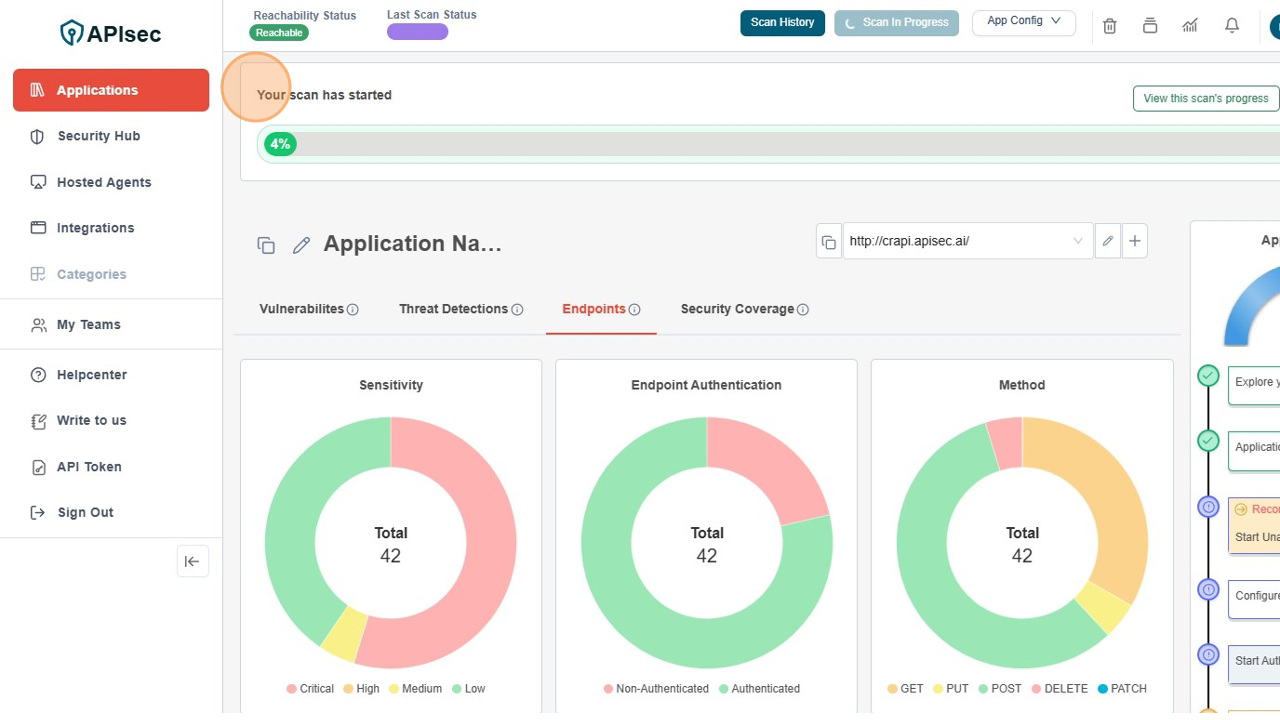The height and width of the screenshot is (720, 1280).
Task: Toggle the GET legend in Method chart
Action: coord(904,689)
